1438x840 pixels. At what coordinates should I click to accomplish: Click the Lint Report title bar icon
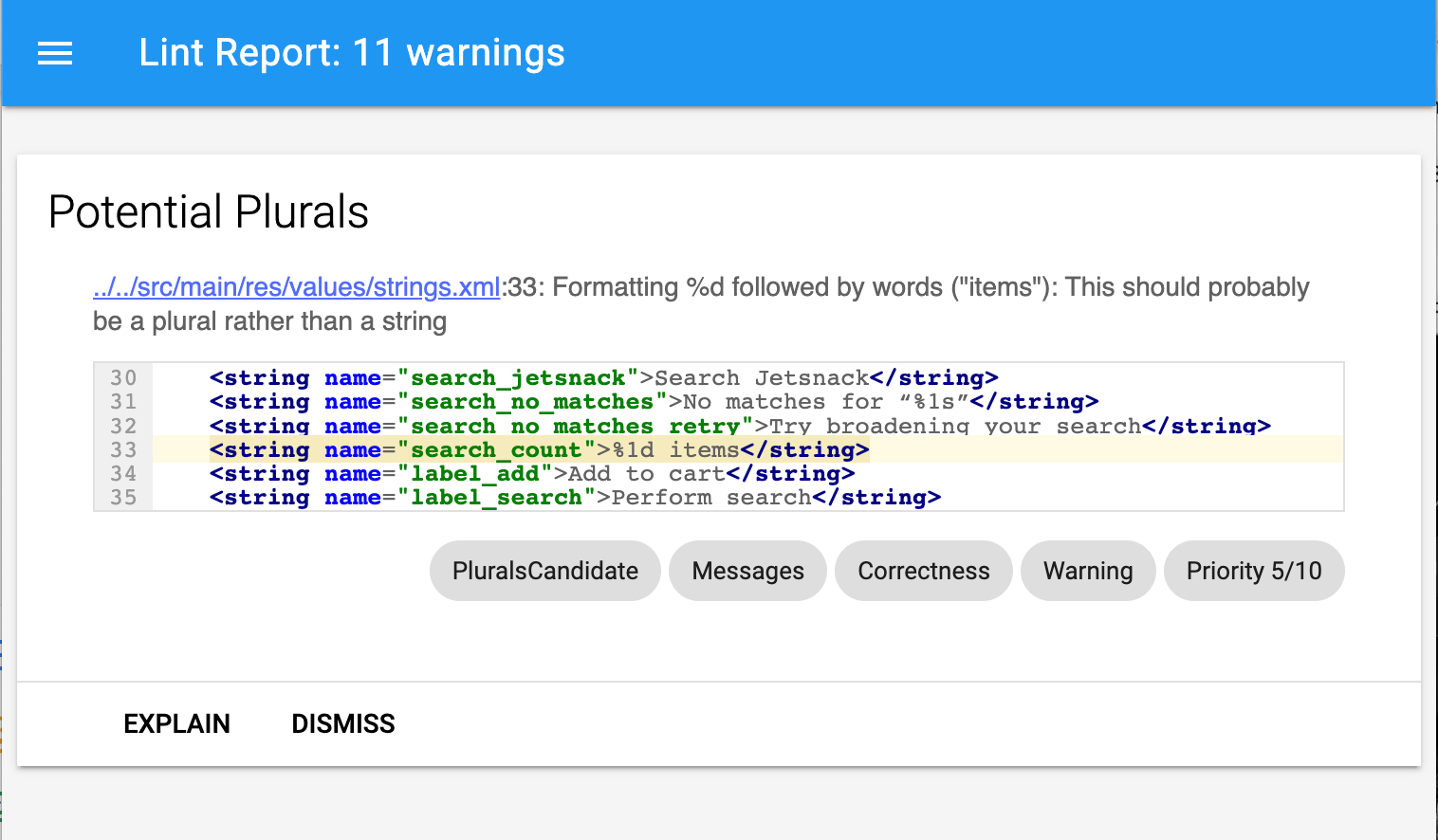[54, 53]
